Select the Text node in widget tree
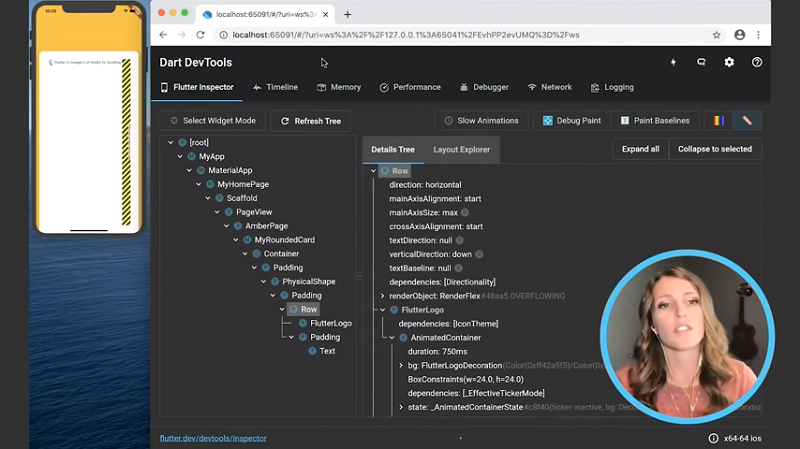 tap(327, 351)
